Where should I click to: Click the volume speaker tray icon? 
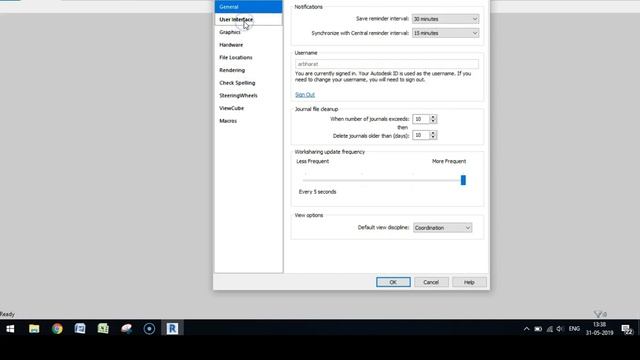pyautogui.click(x=560, y=329)
